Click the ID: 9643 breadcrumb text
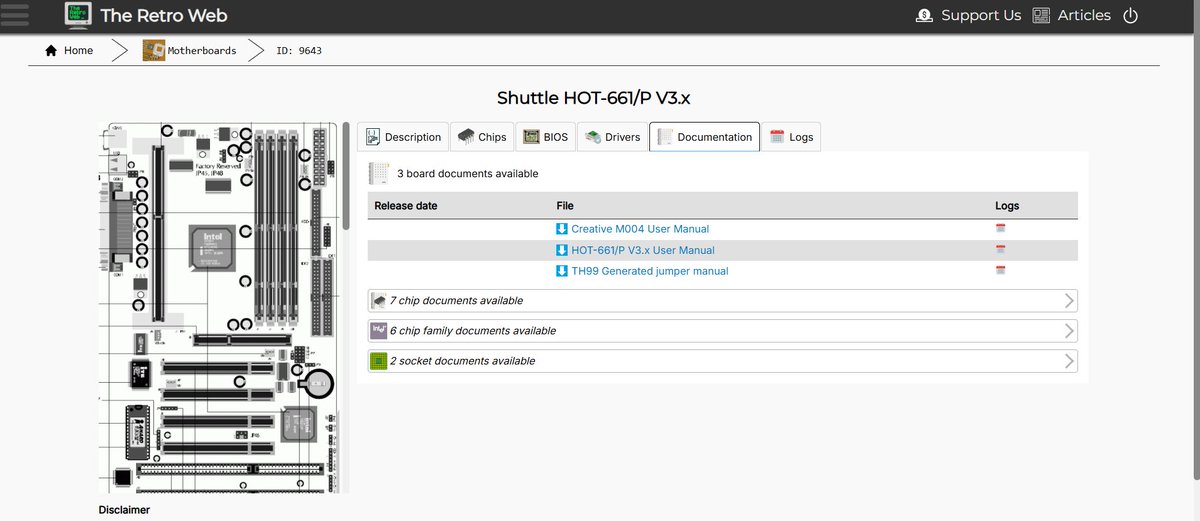The height and width of the screenshot is (521, 1200). coord(299,50)
